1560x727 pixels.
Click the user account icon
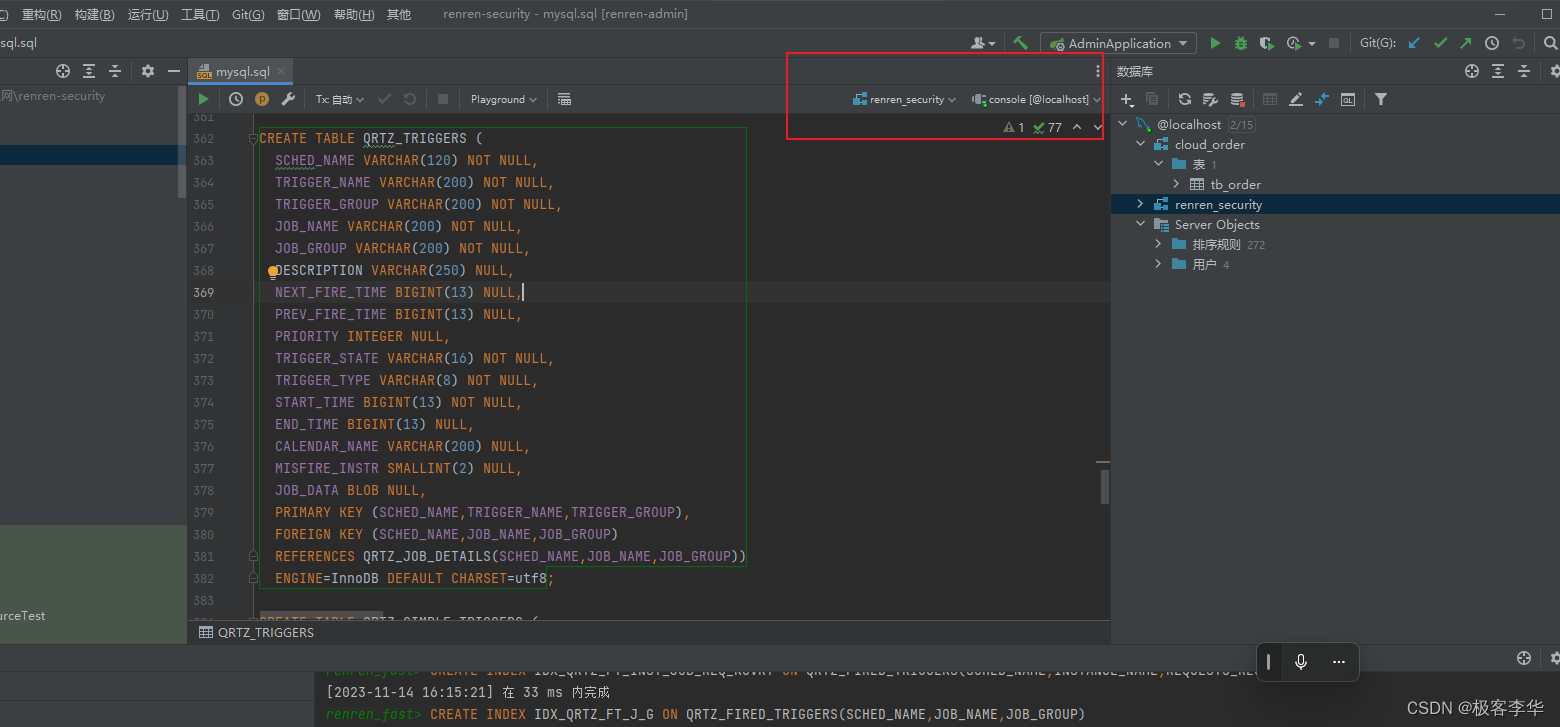tap(983, 43)
